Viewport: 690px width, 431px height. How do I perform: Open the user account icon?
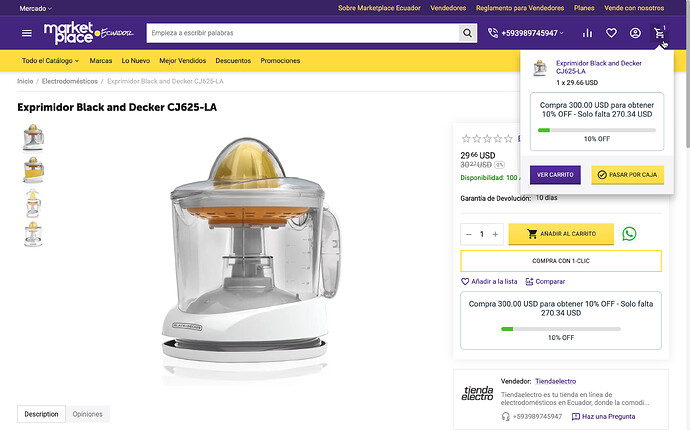[635, 33]
